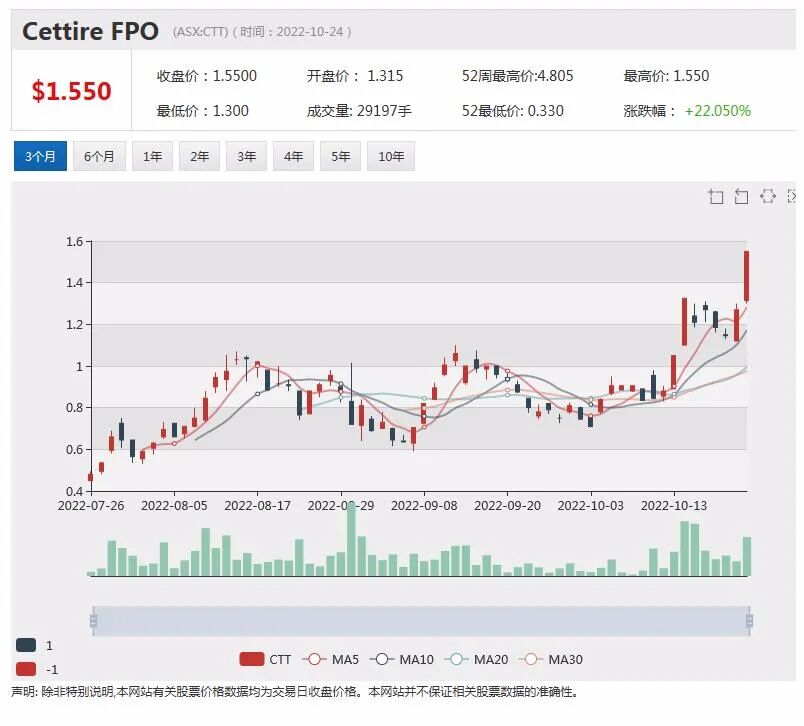The height and width of the screenshot is (726, 804).
Task: Click the latest tall red candlestick
Action: click(747, 276)
